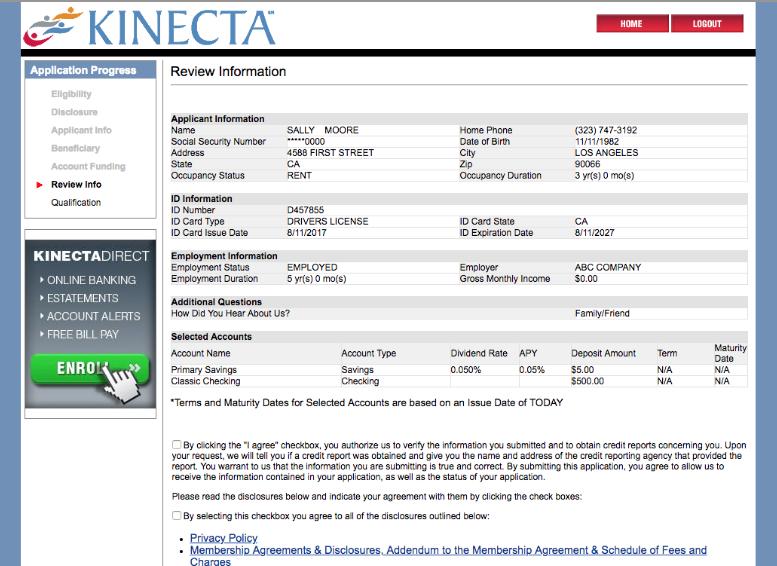Click the ID expiration date 8/11/2027
This screenshot has height=566, width=777.
tap(594, 232)
